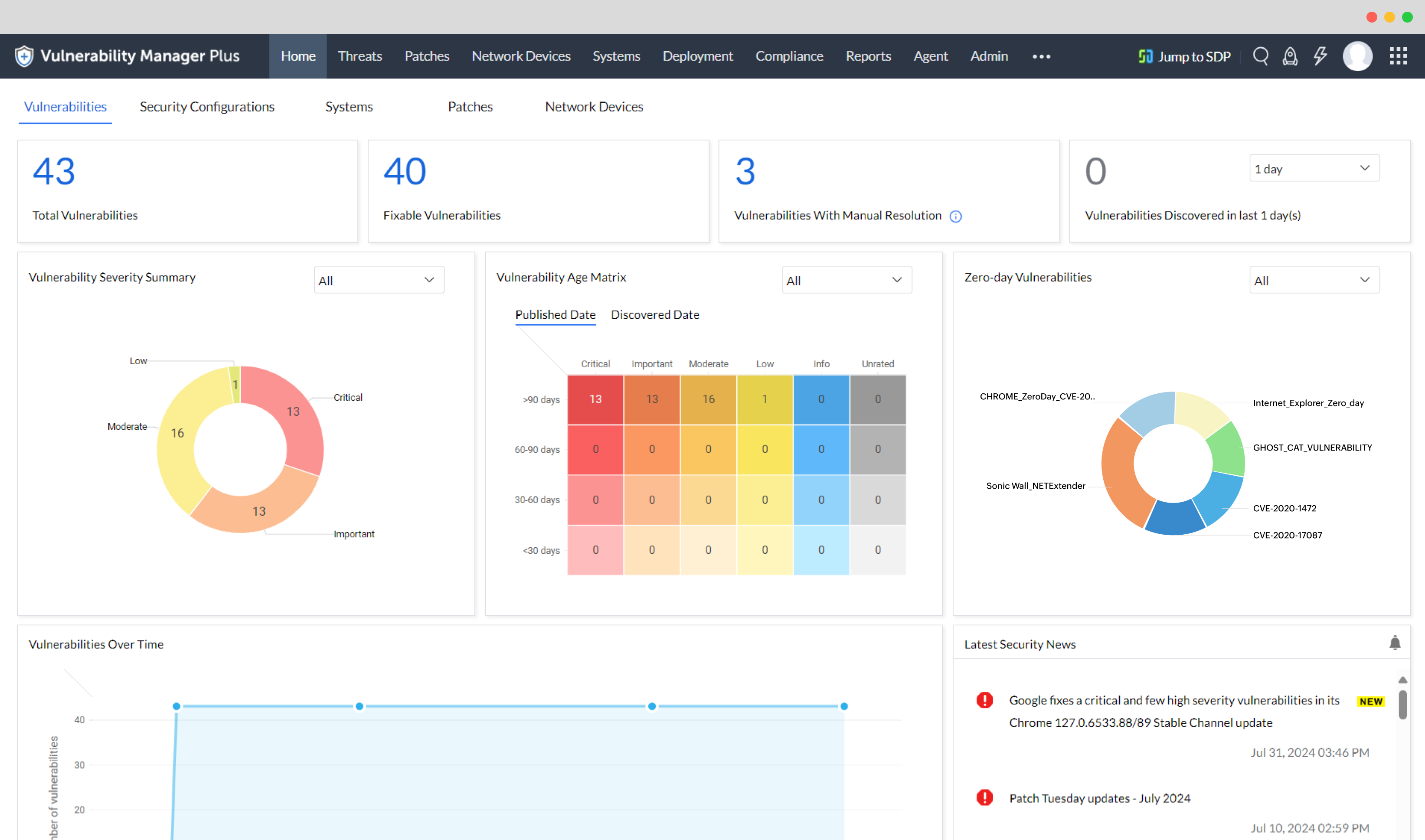Image resolution: width=1425 pixels, height=840 pixels.
Task: Click the Jump to SDP icon
Action: pos(1145,56)
